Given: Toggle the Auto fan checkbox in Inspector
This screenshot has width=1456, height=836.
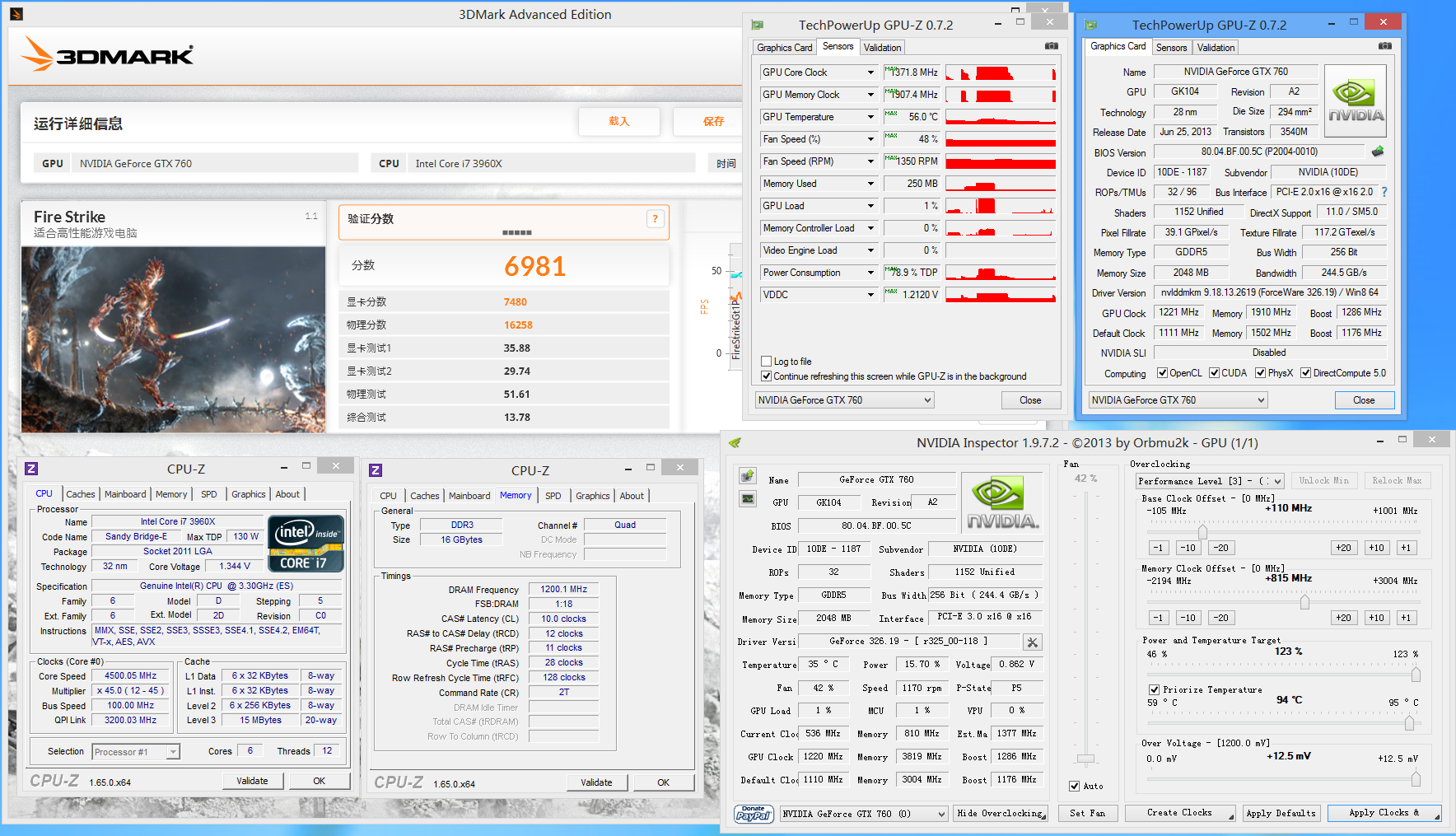Looking at the screenshot, I should (1075, 786).
